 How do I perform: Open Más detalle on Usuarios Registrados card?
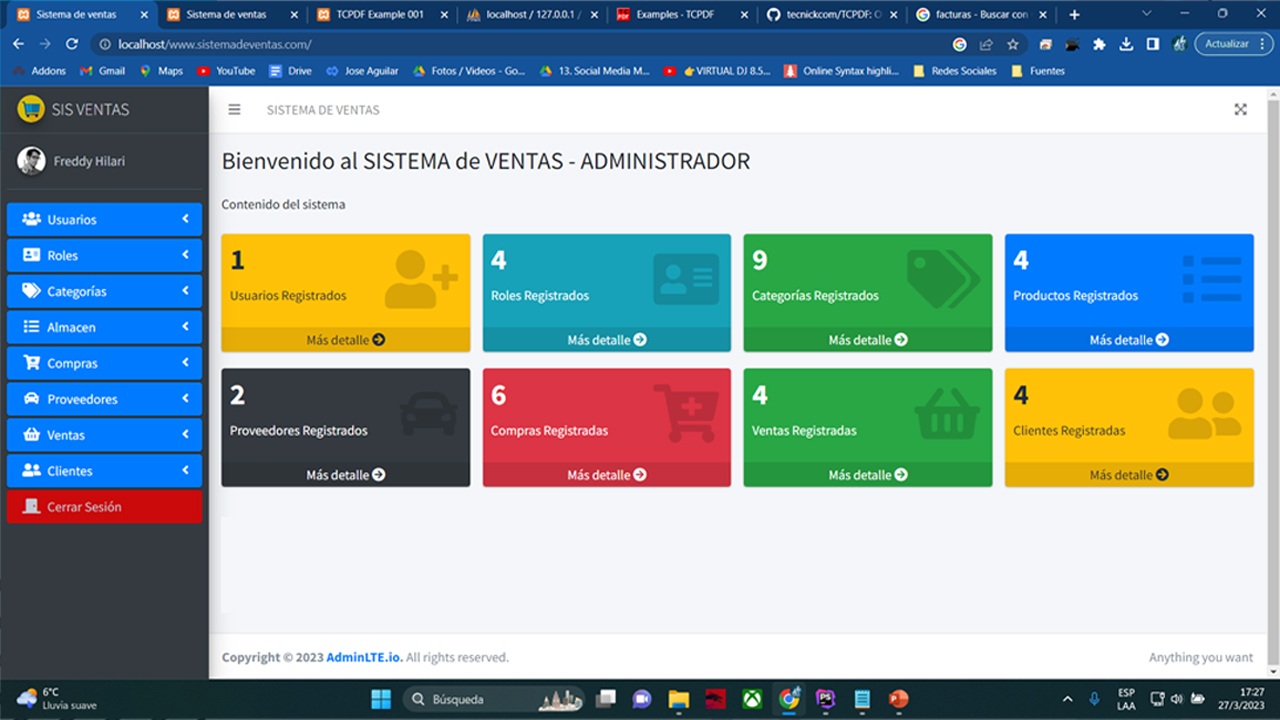(345, 340)
